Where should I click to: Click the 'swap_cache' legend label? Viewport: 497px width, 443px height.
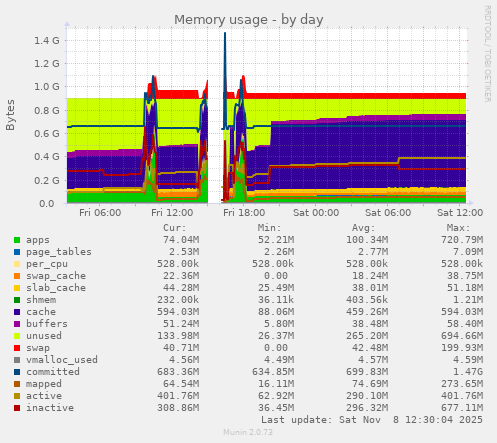[x=56, y=276]
